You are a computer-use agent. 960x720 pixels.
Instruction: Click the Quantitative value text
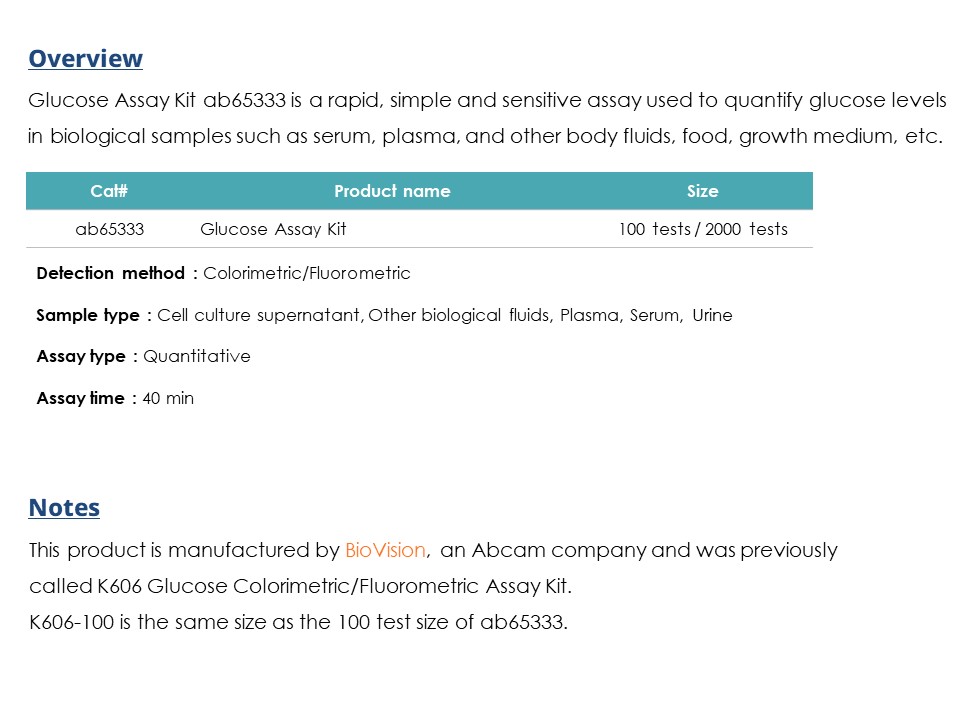tap(197, 356)
